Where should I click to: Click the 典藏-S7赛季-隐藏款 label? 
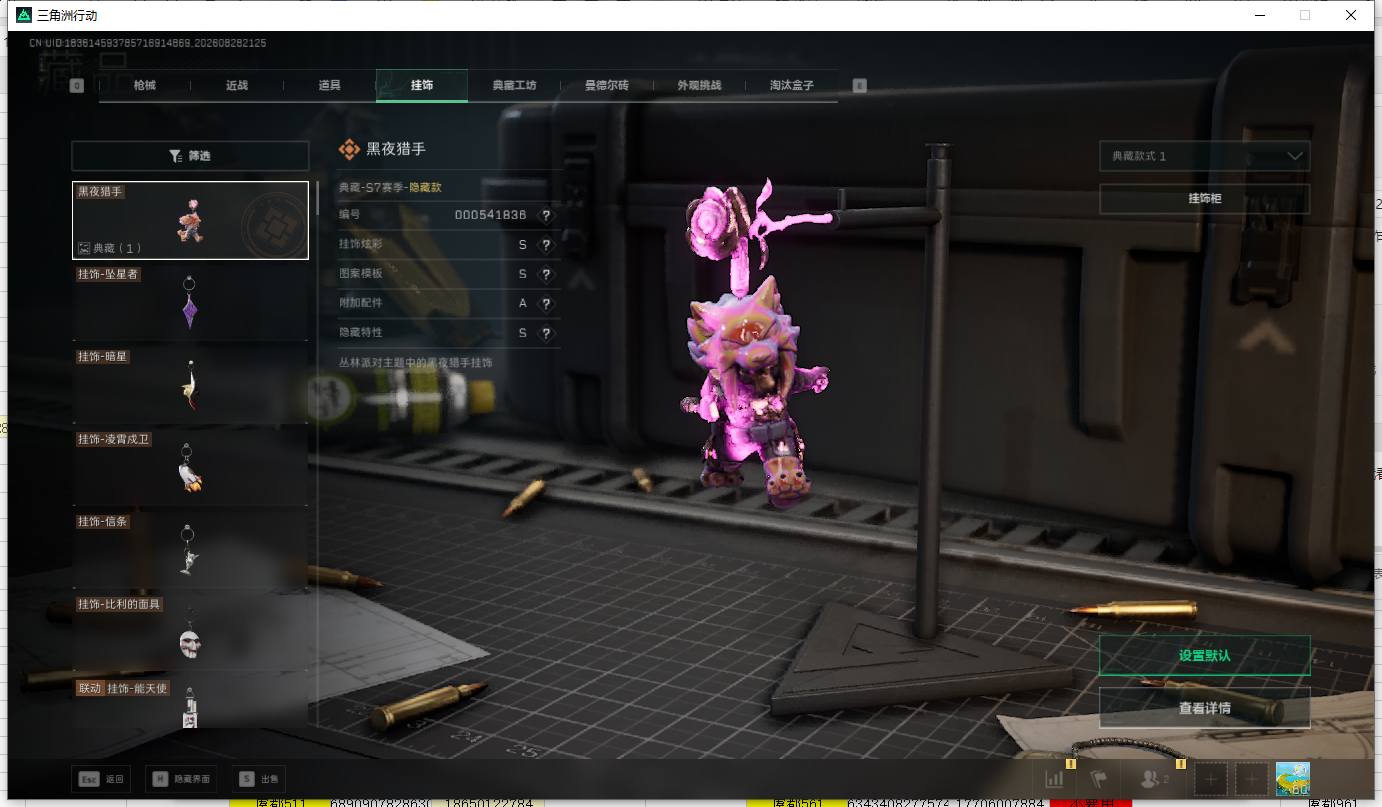tap(390, 187)
